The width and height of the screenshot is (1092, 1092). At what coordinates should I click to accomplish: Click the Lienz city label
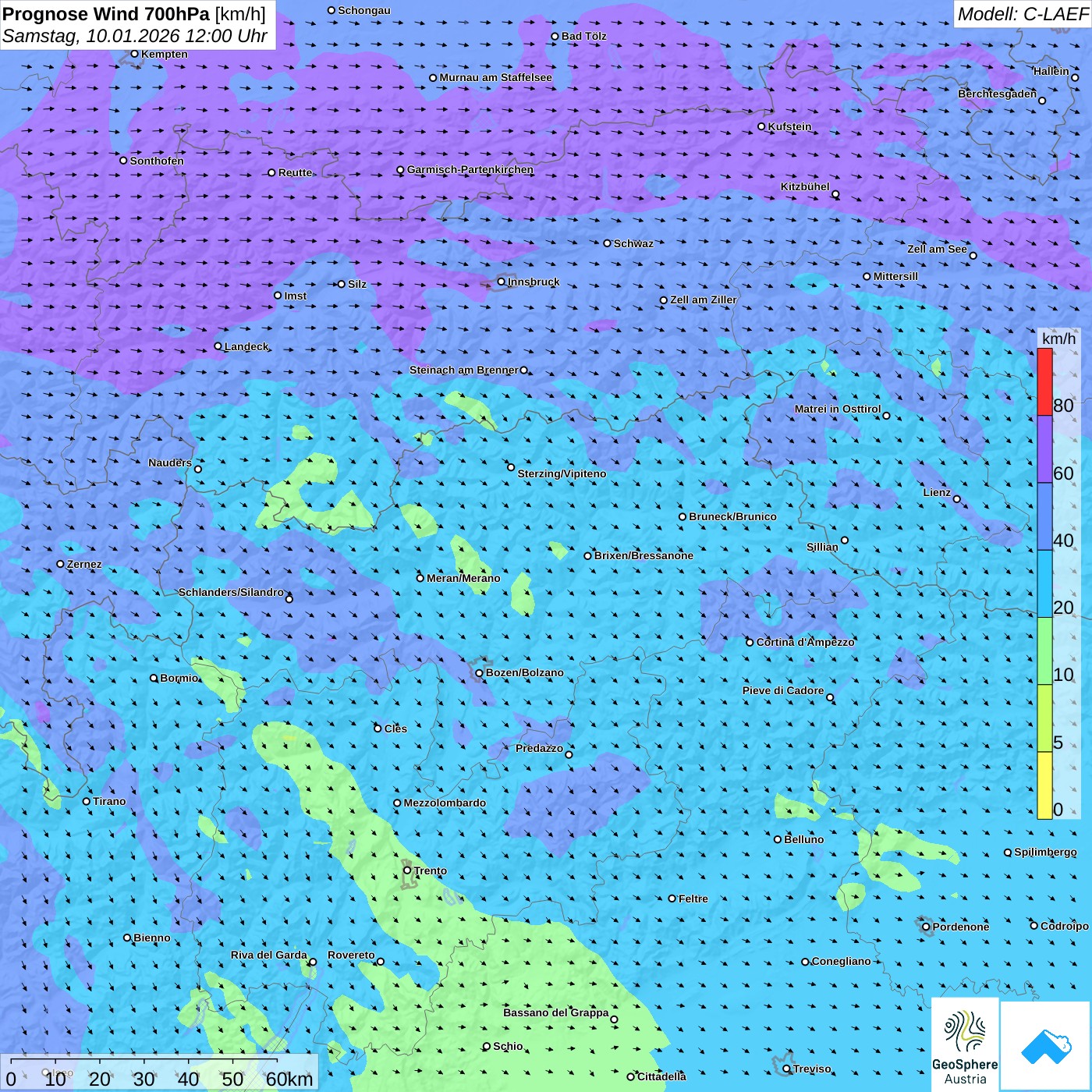pos(937,492)
